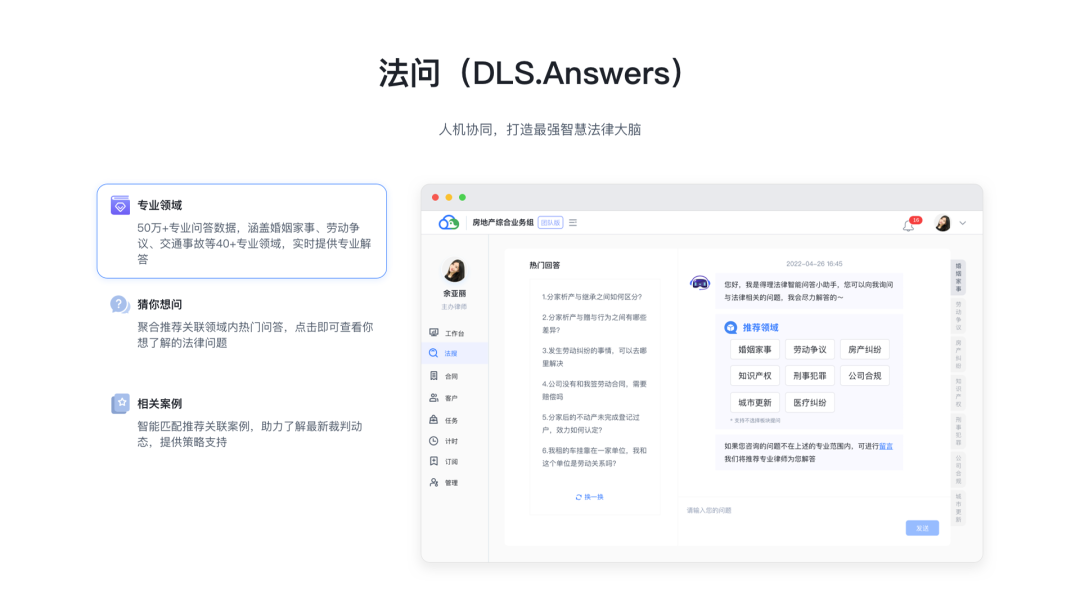Click the 计时 clock icon
This screenshot has width=1080, height=608.
[x=434, y=441]
